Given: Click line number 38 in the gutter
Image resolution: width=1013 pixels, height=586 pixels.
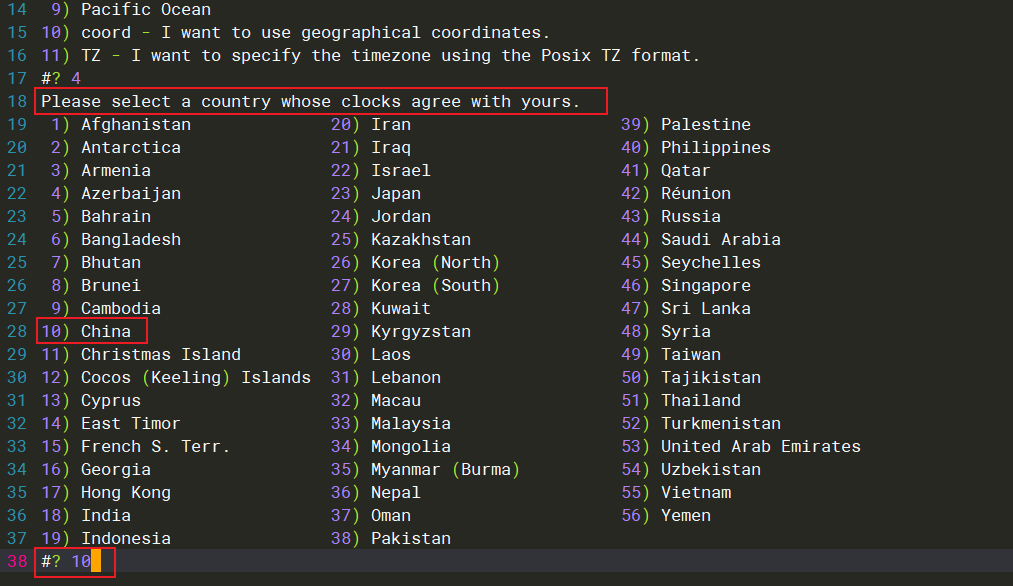Looking at the screenshot, I should (16, 562).
